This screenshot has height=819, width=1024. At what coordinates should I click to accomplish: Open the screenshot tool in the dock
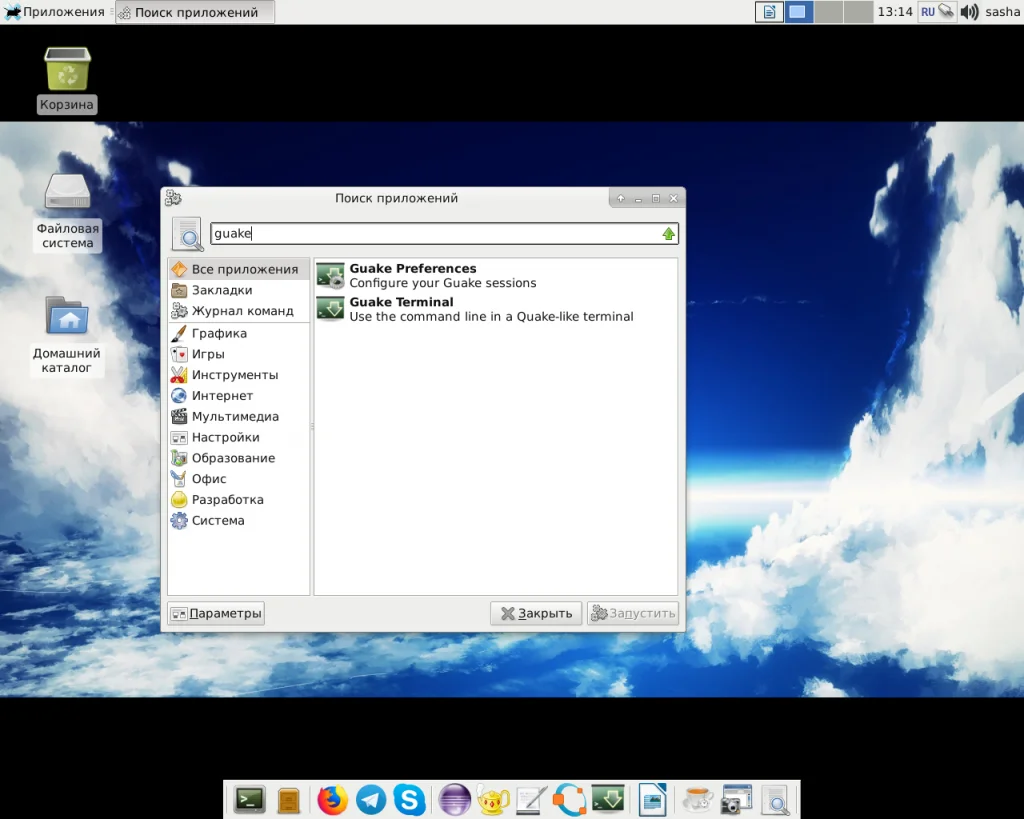[x=736, y=800]
